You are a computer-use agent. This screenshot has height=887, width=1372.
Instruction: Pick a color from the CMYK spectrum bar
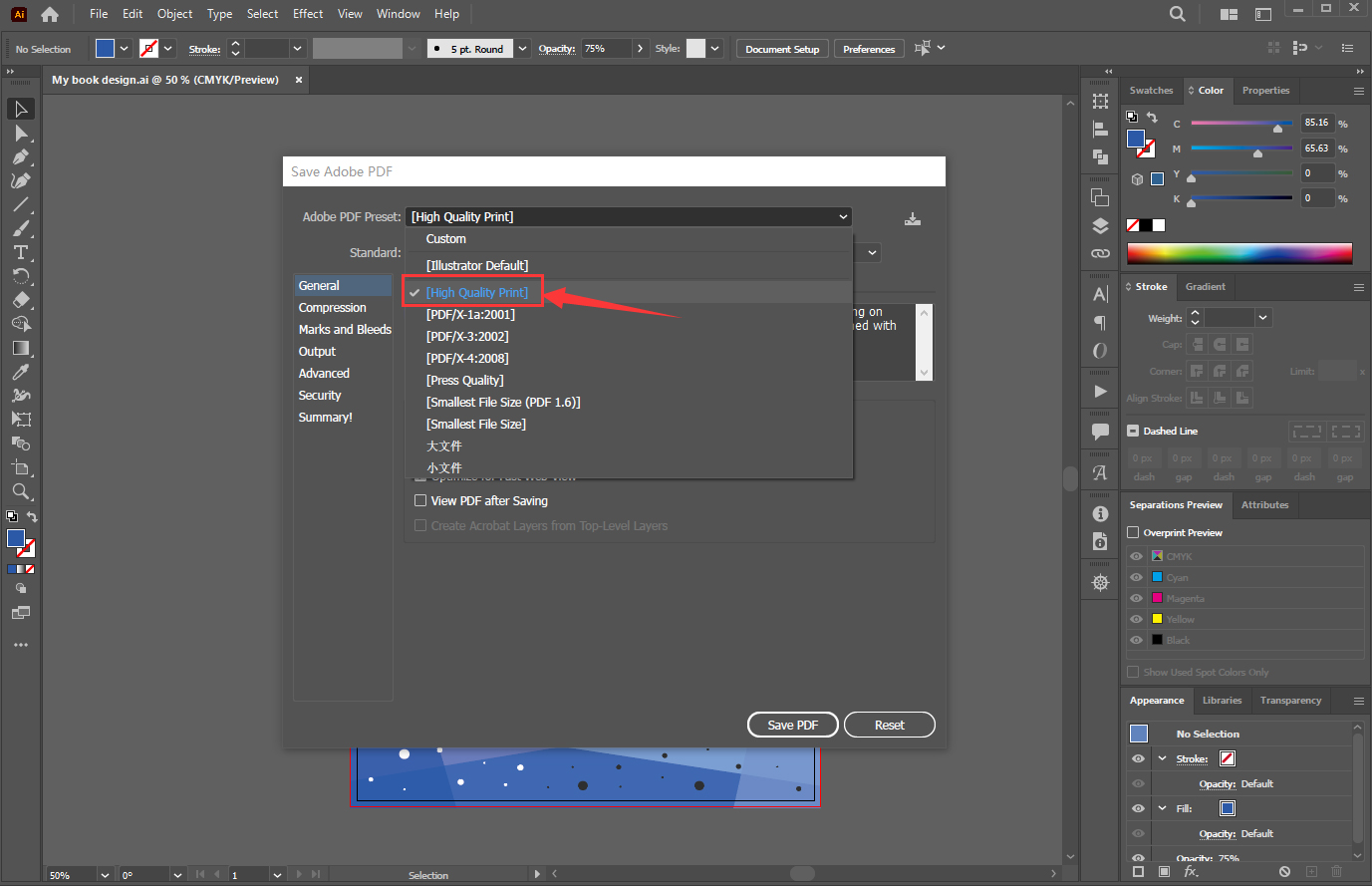click(x=1239, y=253)
